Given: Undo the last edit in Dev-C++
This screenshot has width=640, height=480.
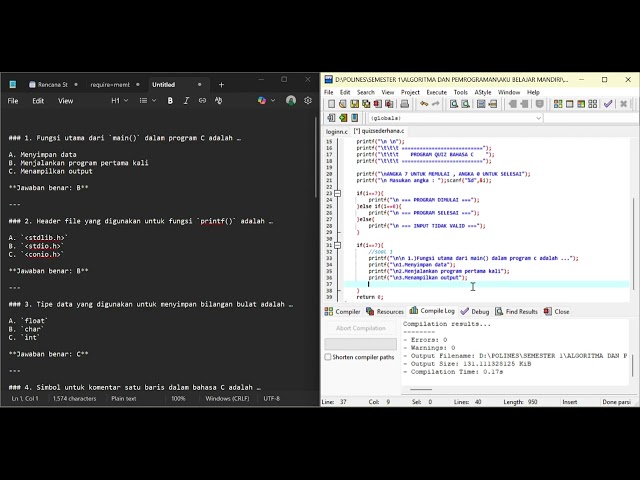Looking at the screenshot, I should (424, 104).
